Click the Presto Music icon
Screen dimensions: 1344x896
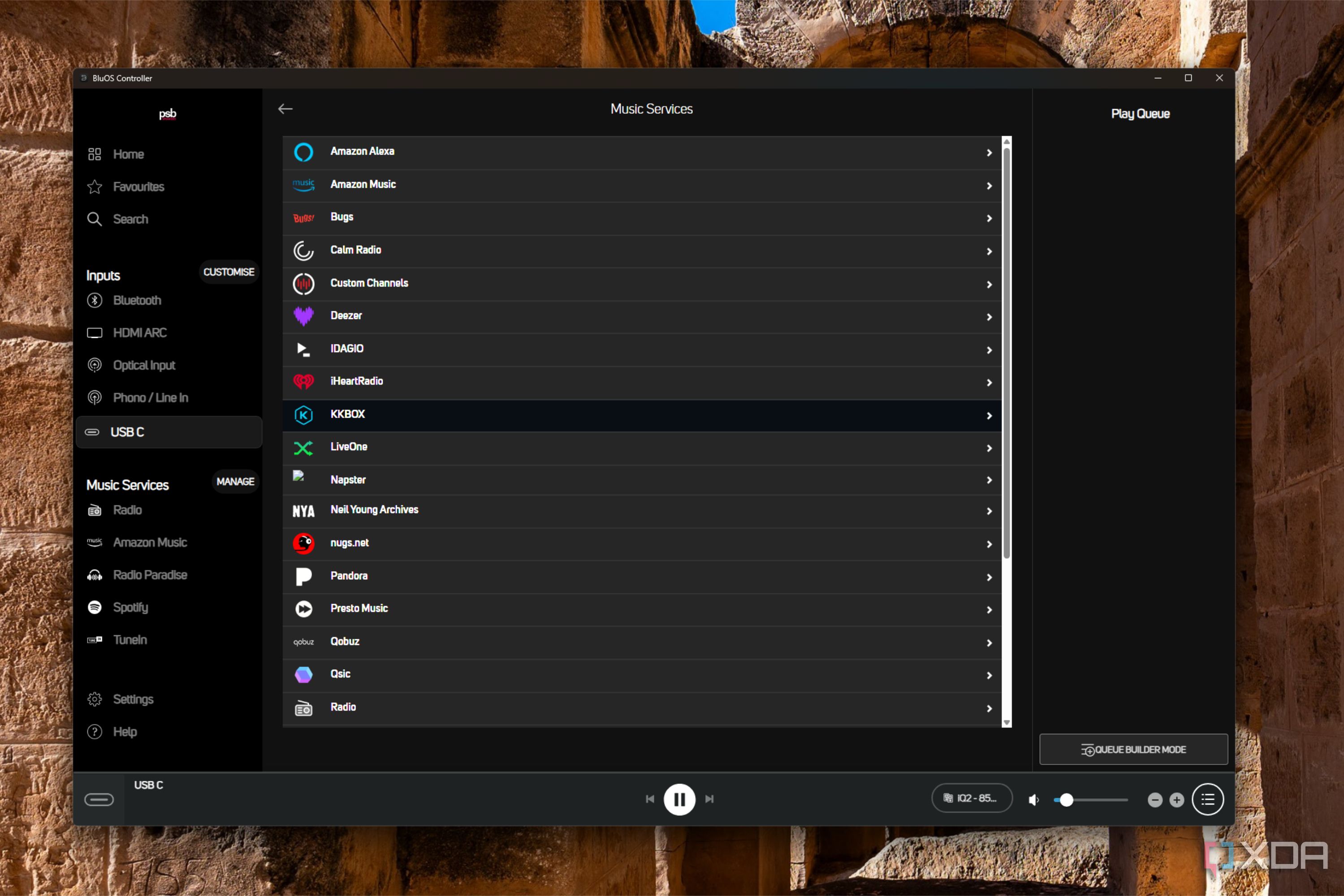coord(303,609)
